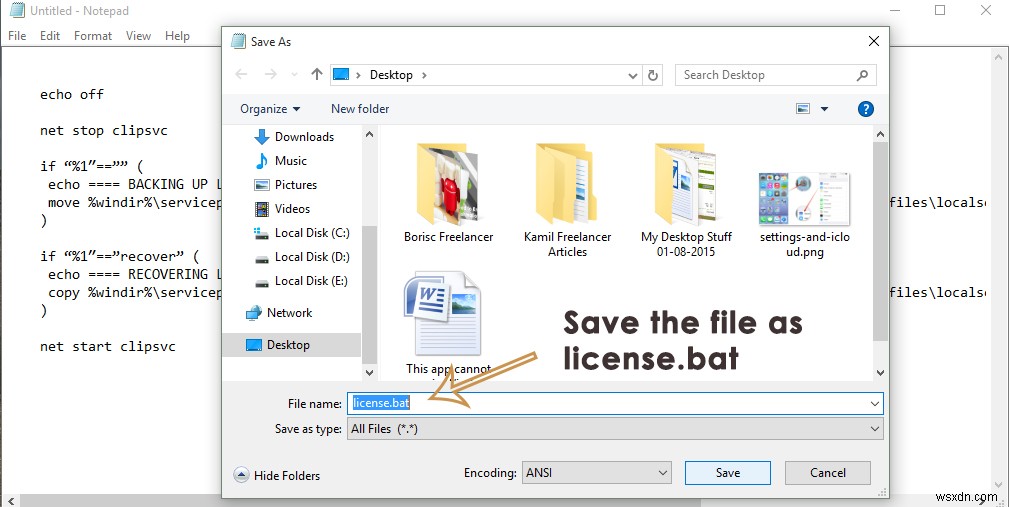1009x507 pixels.
Task: Create a New folder
Action: (360, 109)
